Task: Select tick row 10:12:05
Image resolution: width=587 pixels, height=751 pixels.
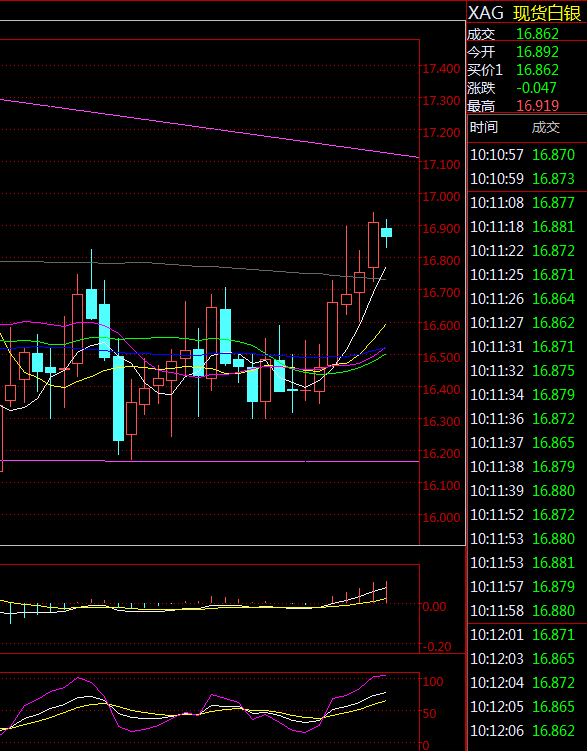Action: point(527,707)
